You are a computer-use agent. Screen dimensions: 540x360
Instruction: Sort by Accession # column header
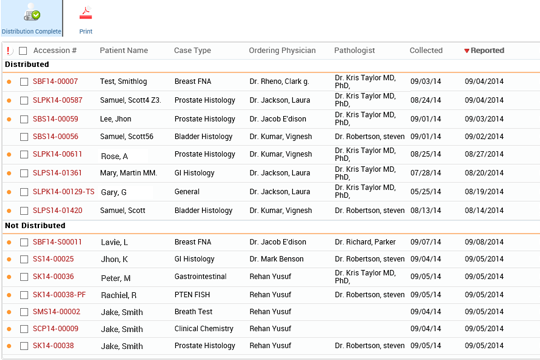pyautogui.click(x=55, y=51)
